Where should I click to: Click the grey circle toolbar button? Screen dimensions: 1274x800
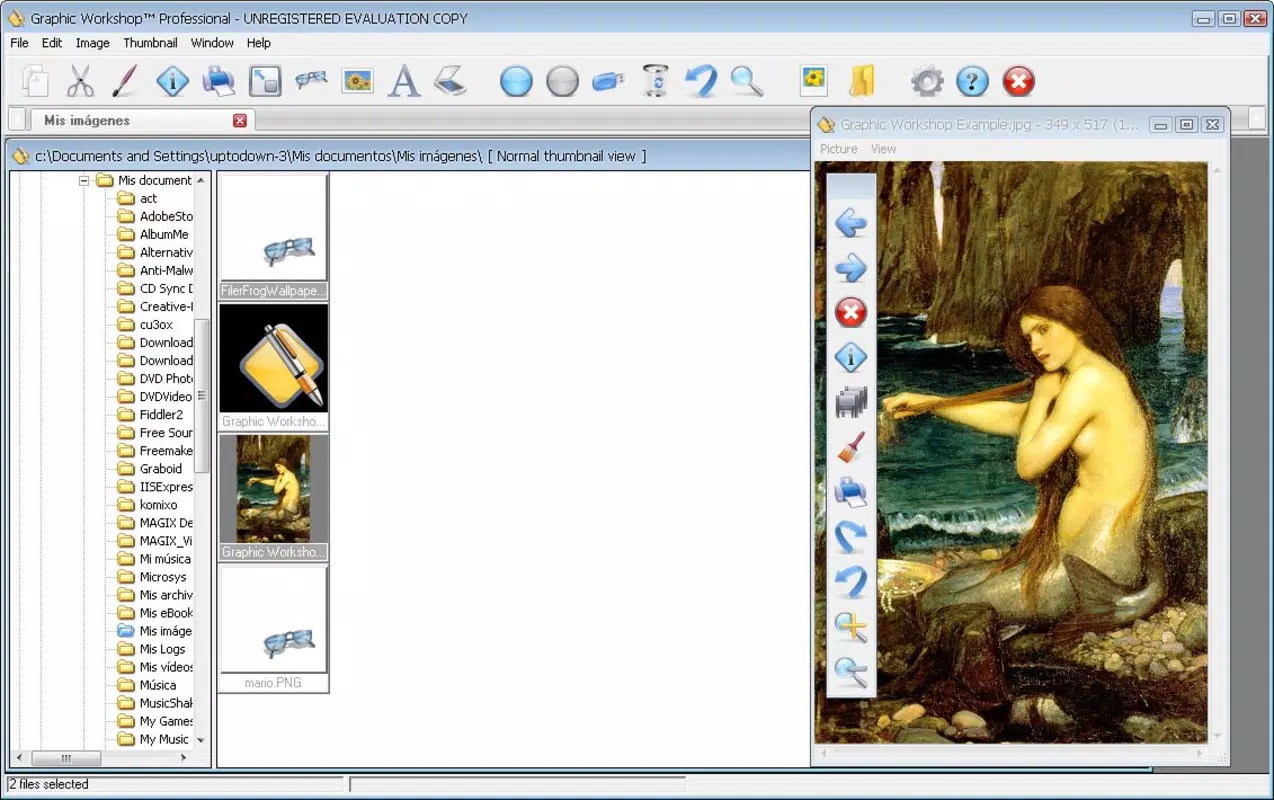pos(562,81)
